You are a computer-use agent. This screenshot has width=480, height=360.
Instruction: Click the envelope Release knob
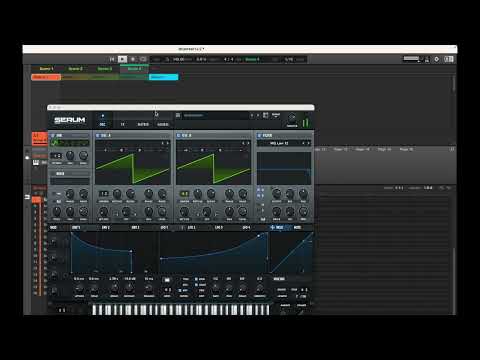149,288
